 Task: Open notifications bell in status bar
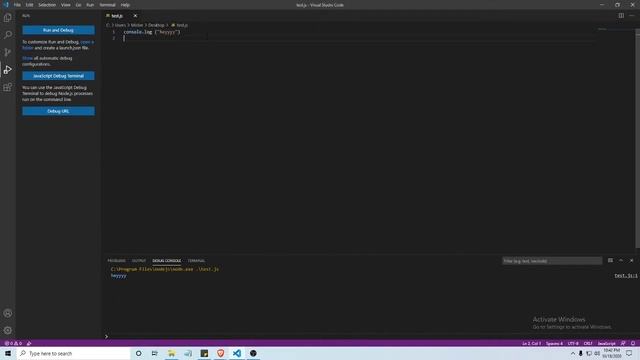pos(633,343)
